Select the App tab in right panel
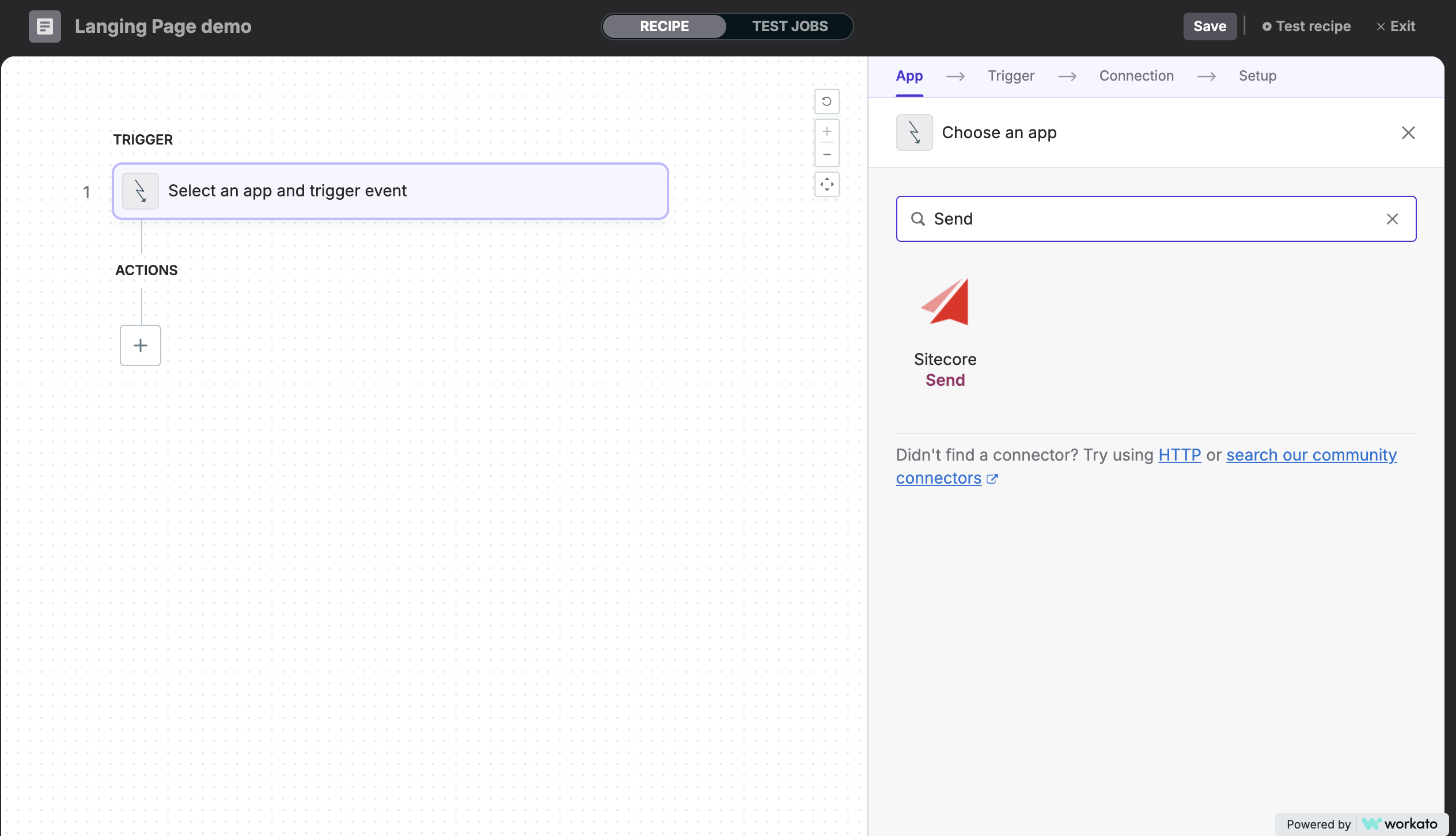Viewport: 1456px width, 836px height. [909, 75]
